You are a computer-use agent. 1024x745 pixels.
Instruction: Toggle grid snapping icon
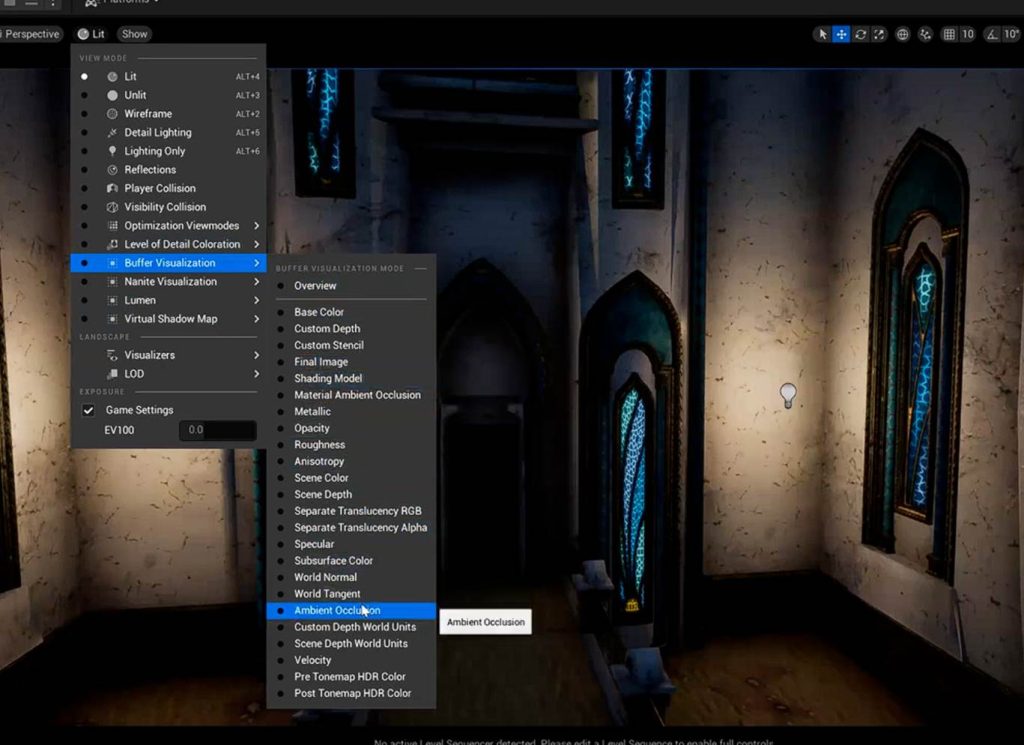click(949, 34)
